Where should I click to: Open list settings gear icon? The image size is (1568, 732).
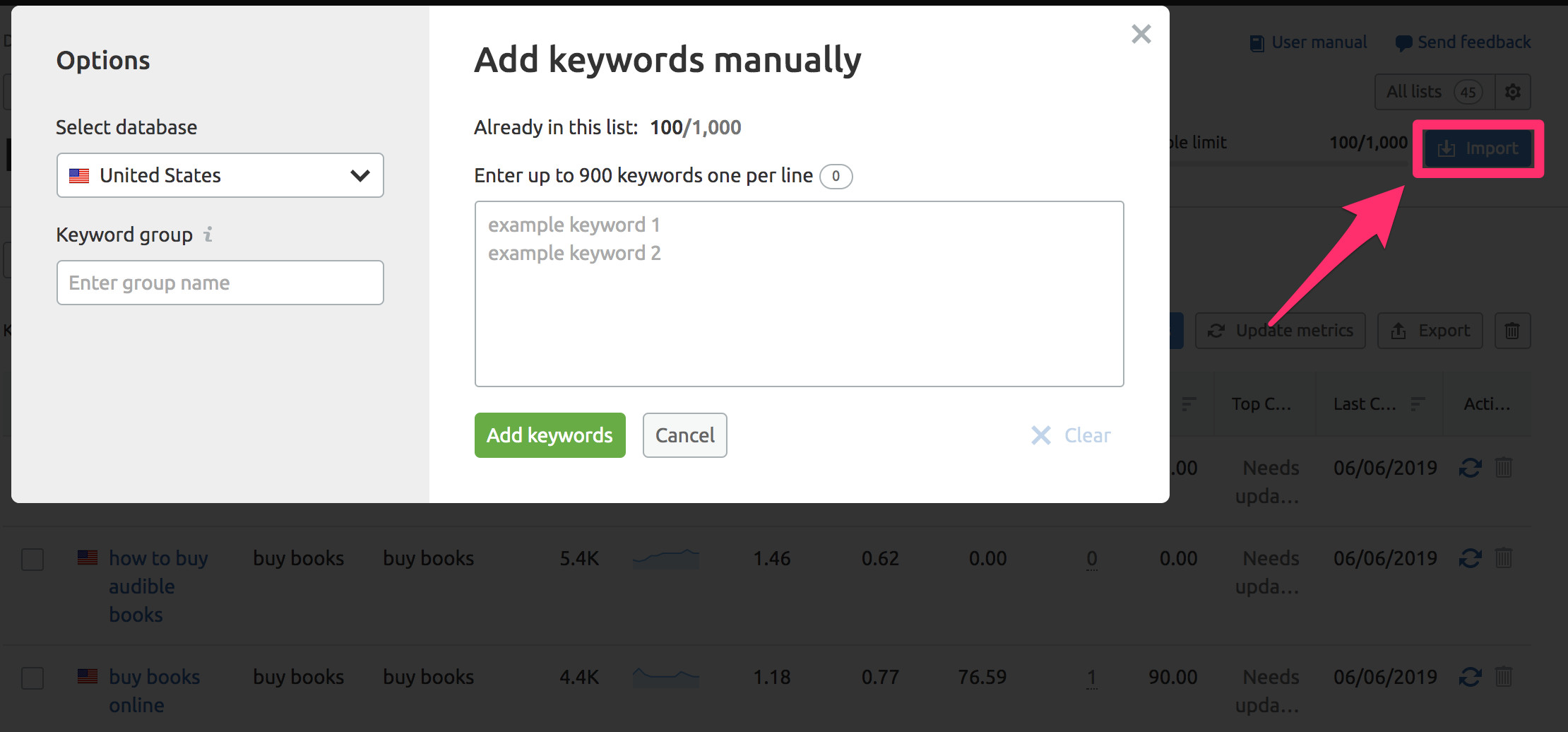coord(1512,92)
